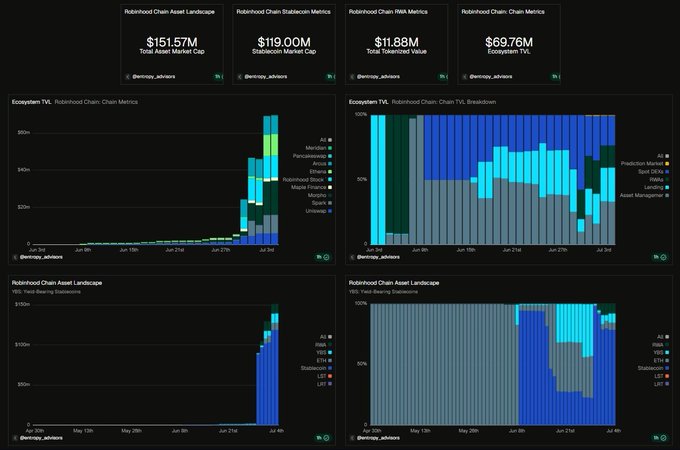680x450 pixels.
Task: Click query icon beside entropy_advisors in Stablecoin Metrics card
Action: [240, 77]
